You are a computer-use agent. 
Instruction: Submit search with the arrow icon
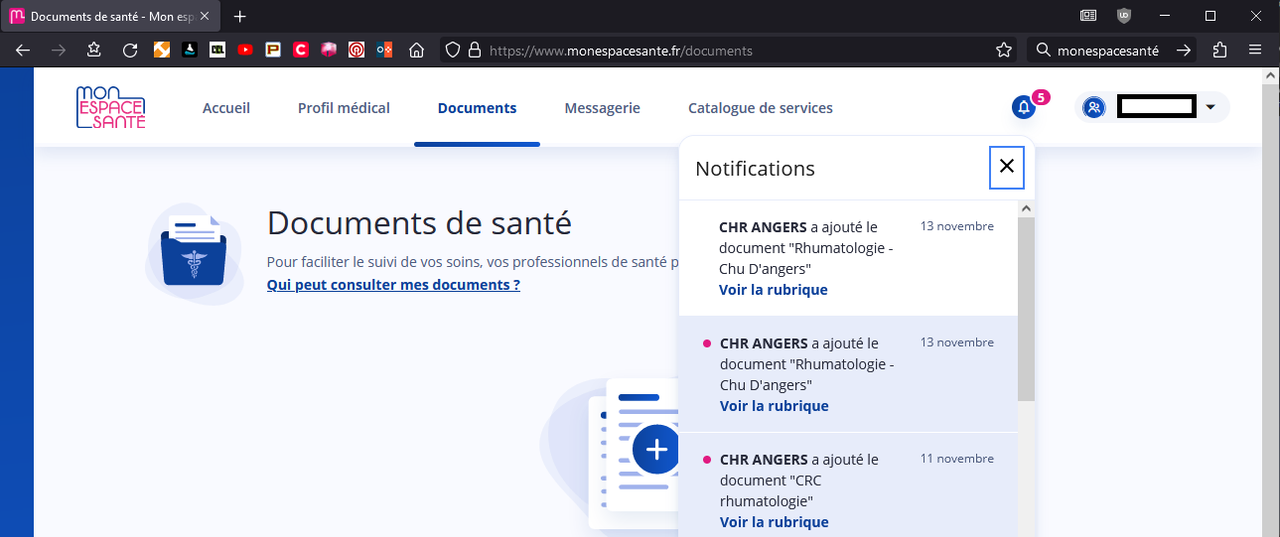pyautogui.click(x=1183, y=50)
